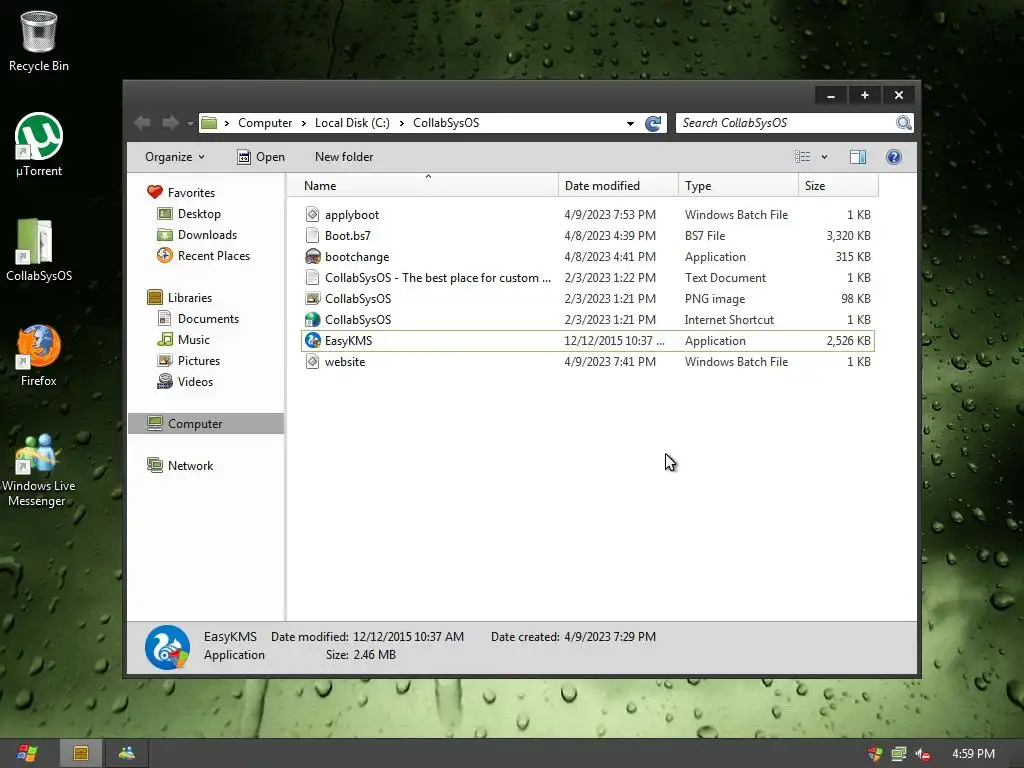Screen dimensions: 1024x768
Task: Click the network tray icon
Action: point(899,754)
